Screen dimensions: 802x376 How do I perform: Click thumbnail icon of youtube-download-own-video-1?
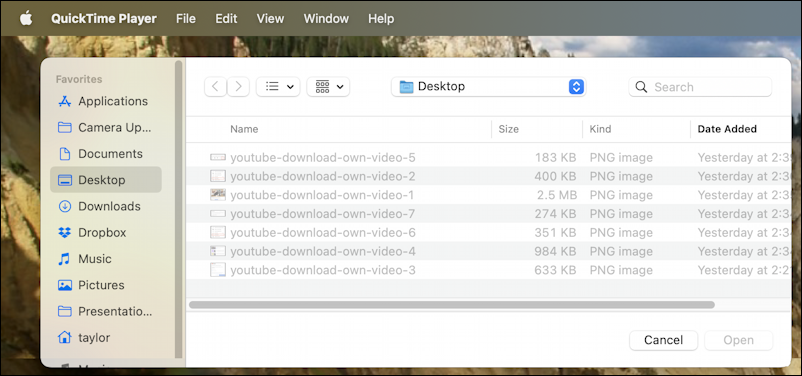click(218, 195)
